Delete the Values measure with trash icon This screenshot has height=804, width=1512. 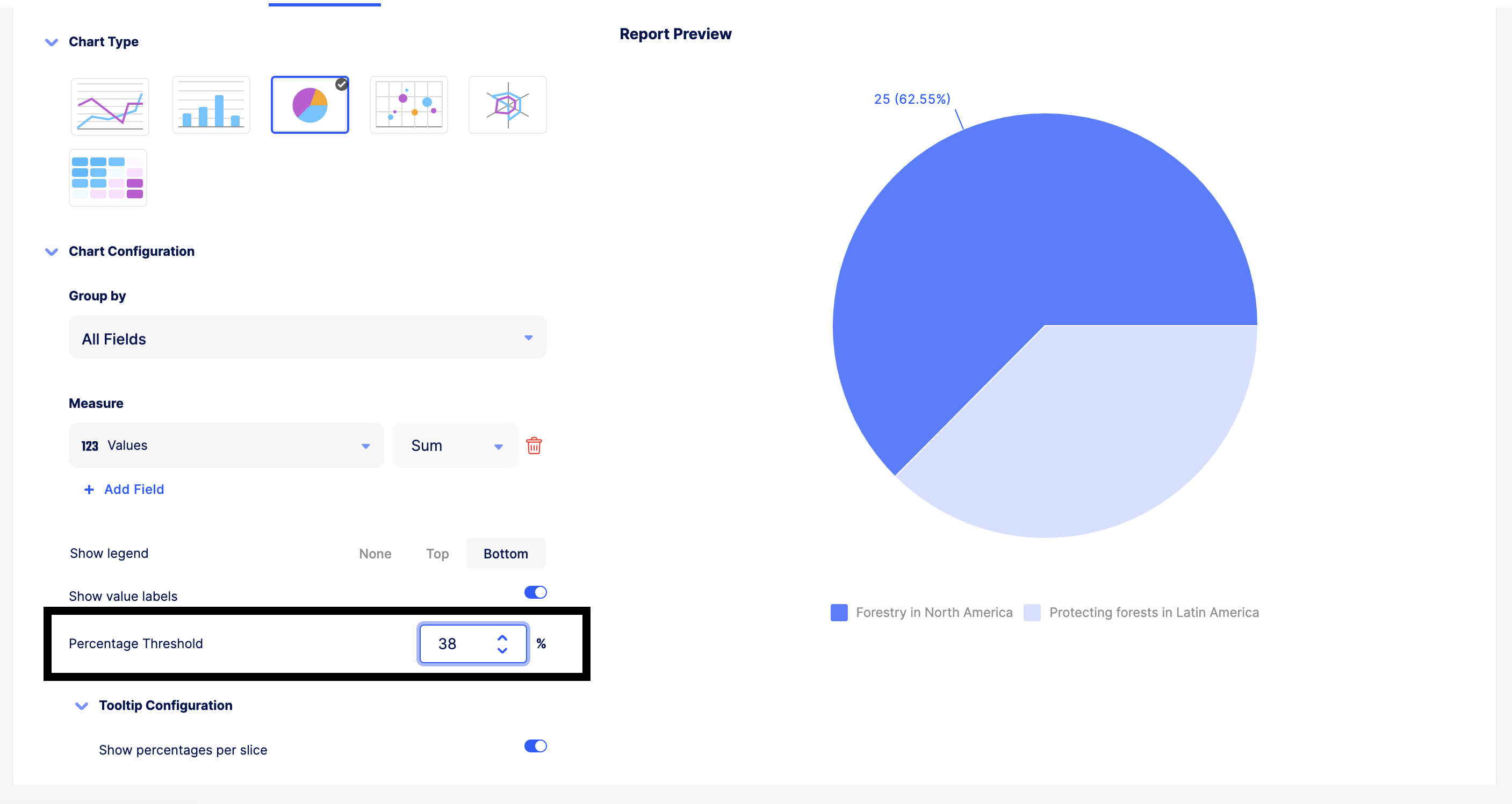tap(534, 446)
